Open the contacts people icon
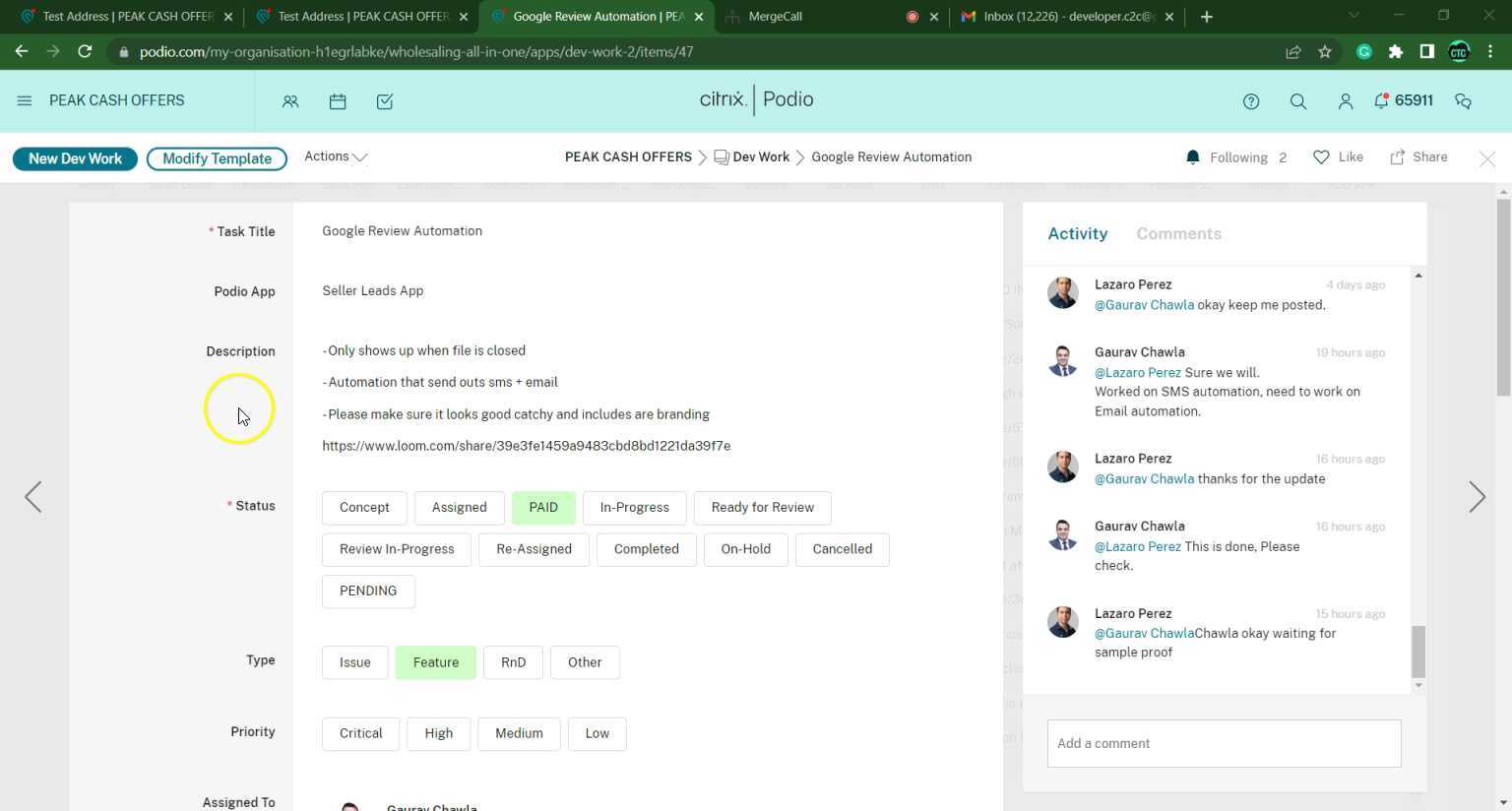 point(290,101)
